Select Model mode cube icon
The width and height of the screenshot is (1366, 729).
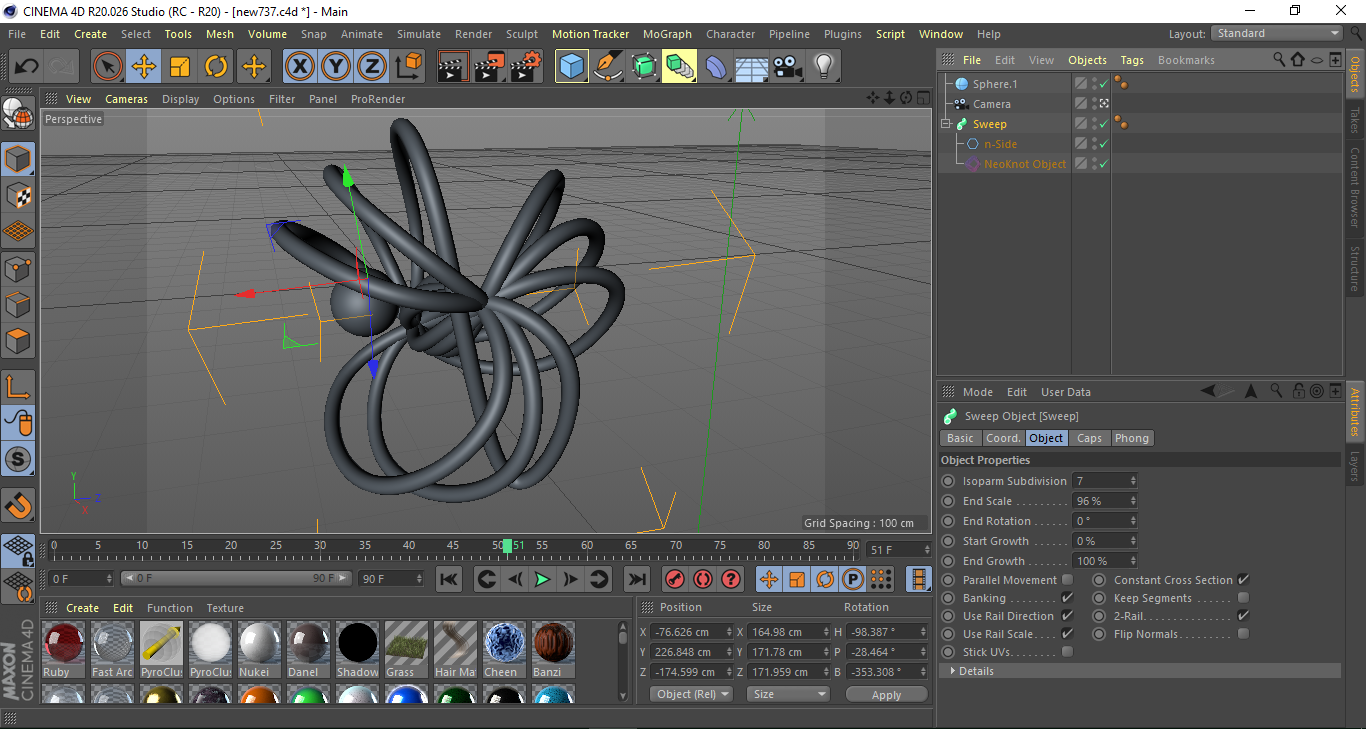point(18,159)
